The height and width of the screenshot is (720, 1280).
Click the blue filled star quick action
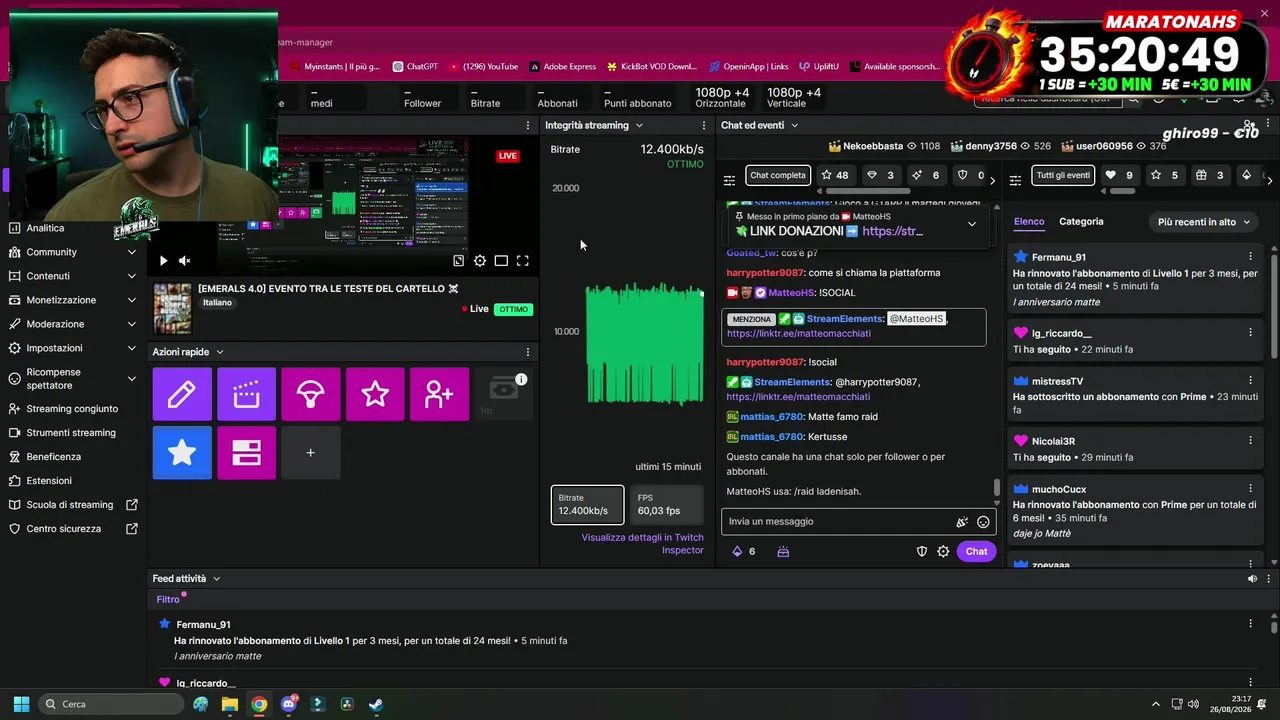pyautogui.click(x=182, y=453)
